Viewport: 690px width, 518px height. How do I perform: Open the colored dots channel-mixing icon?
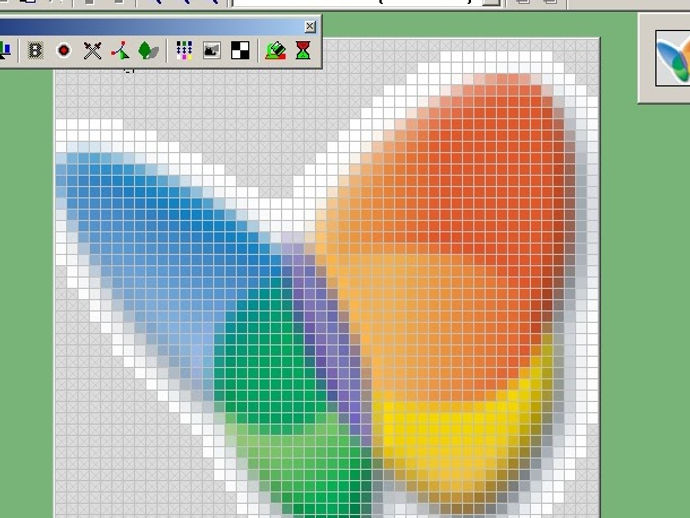pos(184,50)
